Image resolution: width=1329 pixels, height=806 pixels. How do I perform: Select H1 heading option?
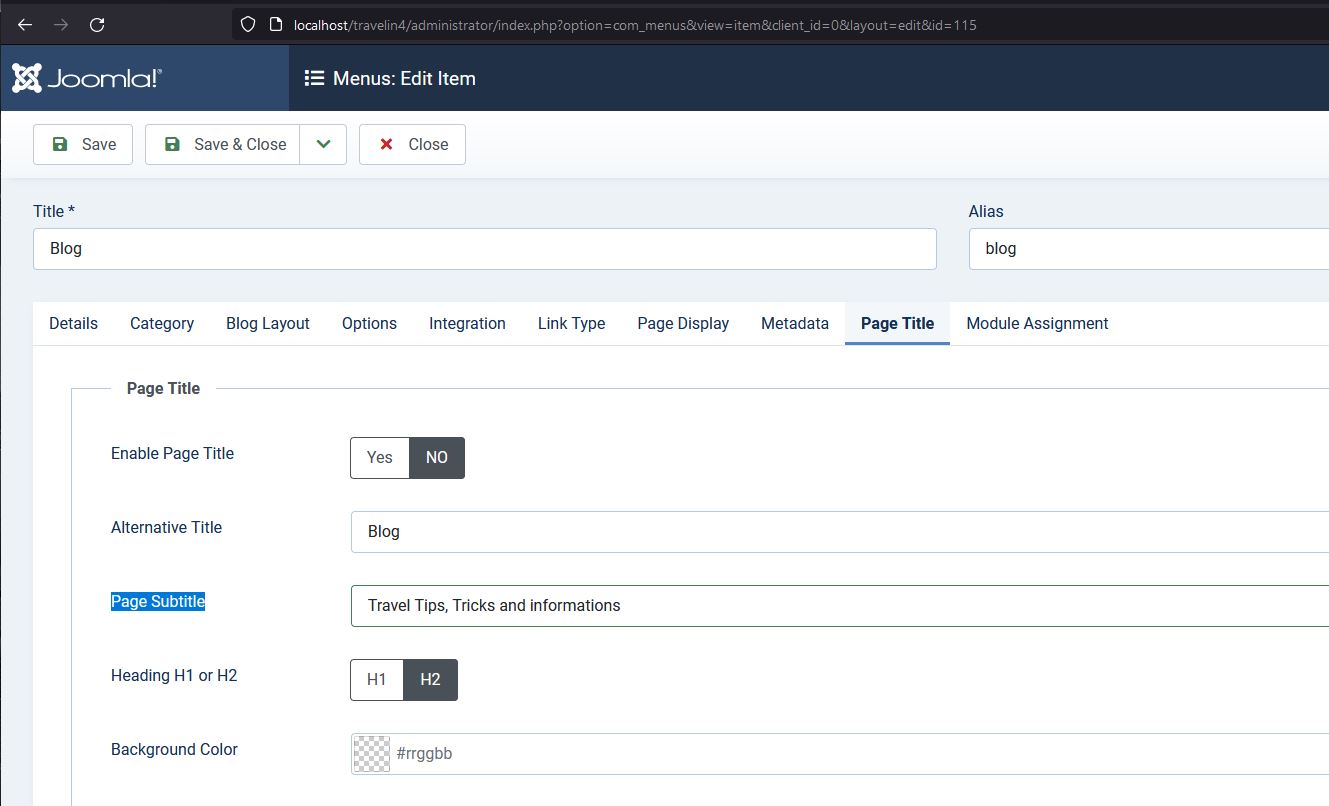click(377, 680)
